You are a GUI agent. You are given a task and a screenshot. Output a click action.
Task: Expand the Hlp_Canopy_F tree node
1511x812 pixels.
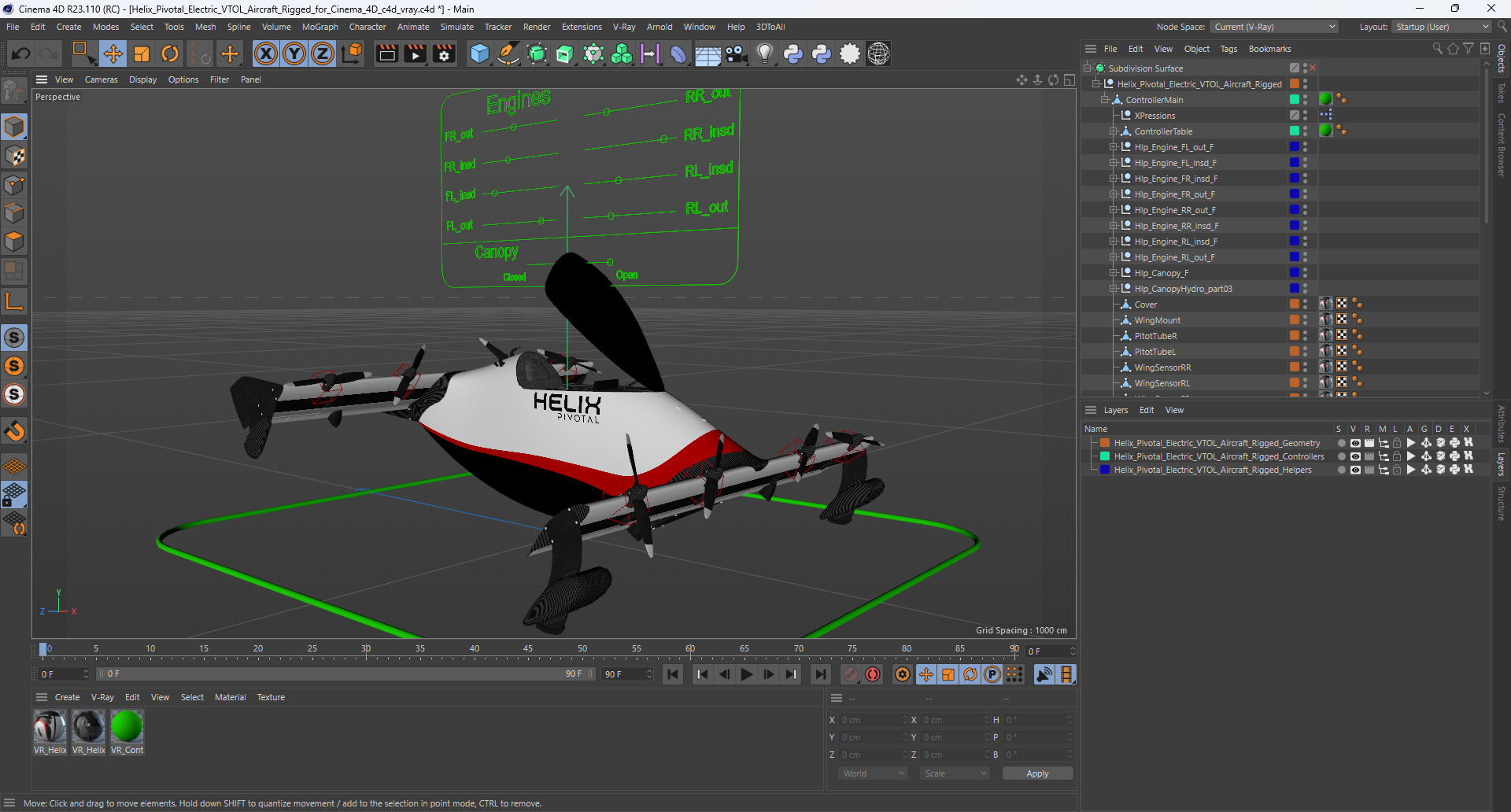[1113, 272]
